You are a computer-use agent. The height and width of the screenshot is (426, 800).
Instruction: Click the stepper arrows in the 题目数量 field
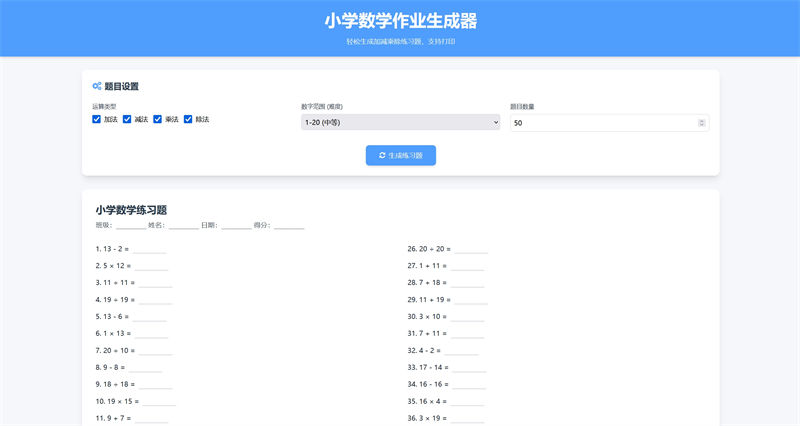702,123
